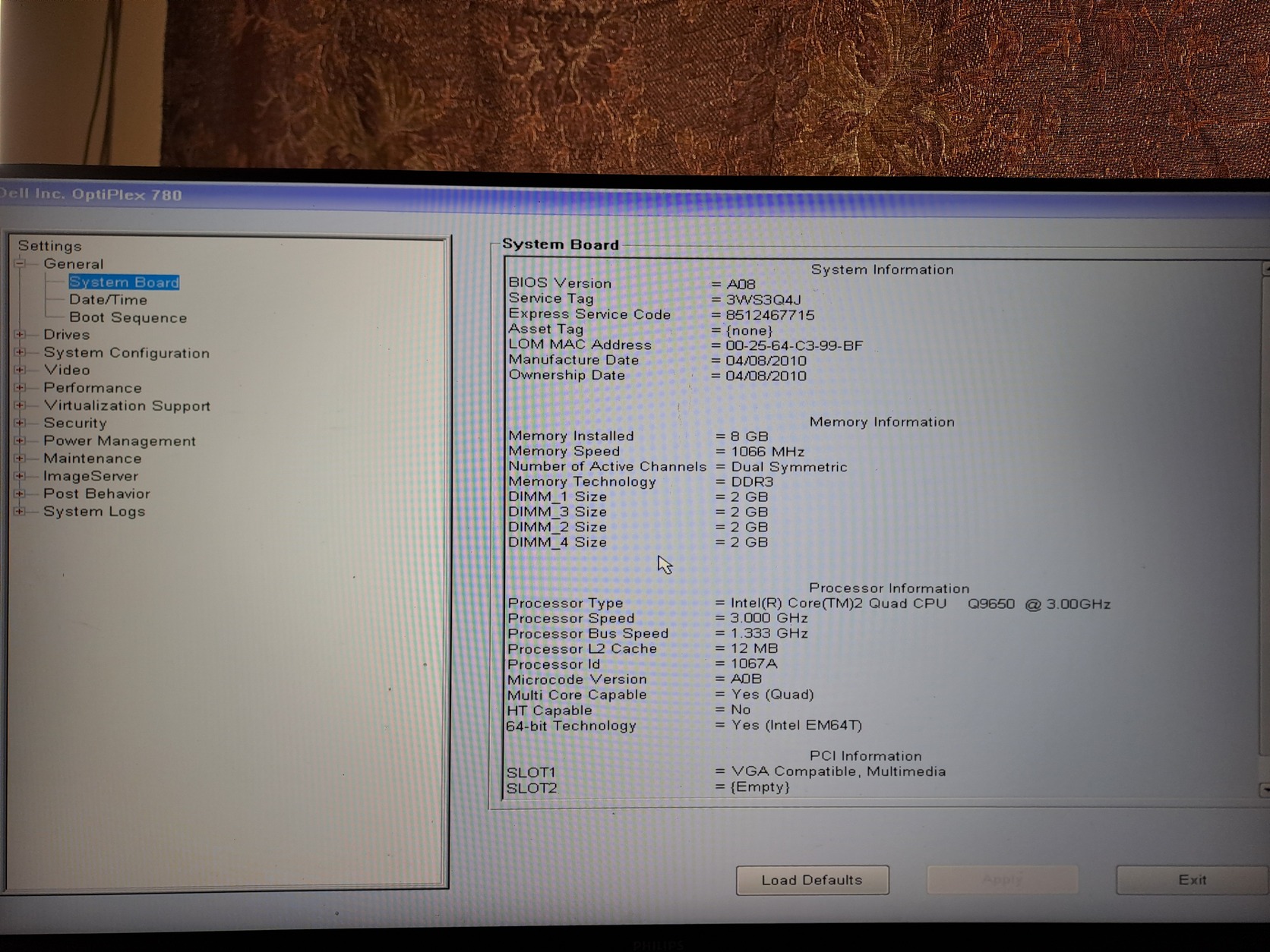
Task: Click the Processor Speed value 3.000 GHz
Action: click(769, 618)
